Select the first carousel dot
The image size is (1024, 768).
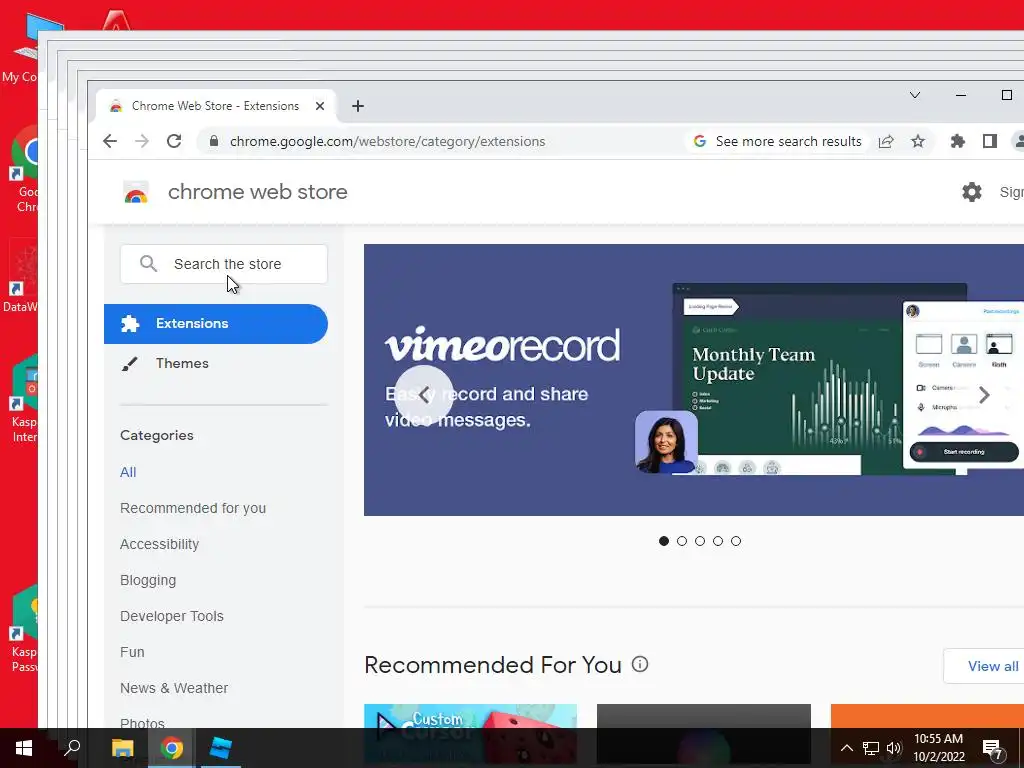pos(664,541)
